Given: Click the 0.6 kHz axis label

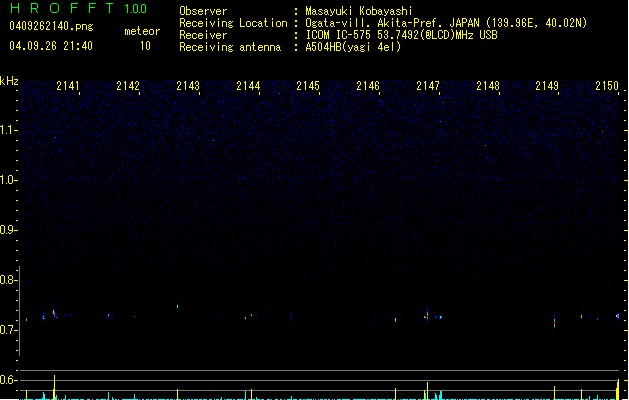Looking at the screenshot, I should (8, 380).
